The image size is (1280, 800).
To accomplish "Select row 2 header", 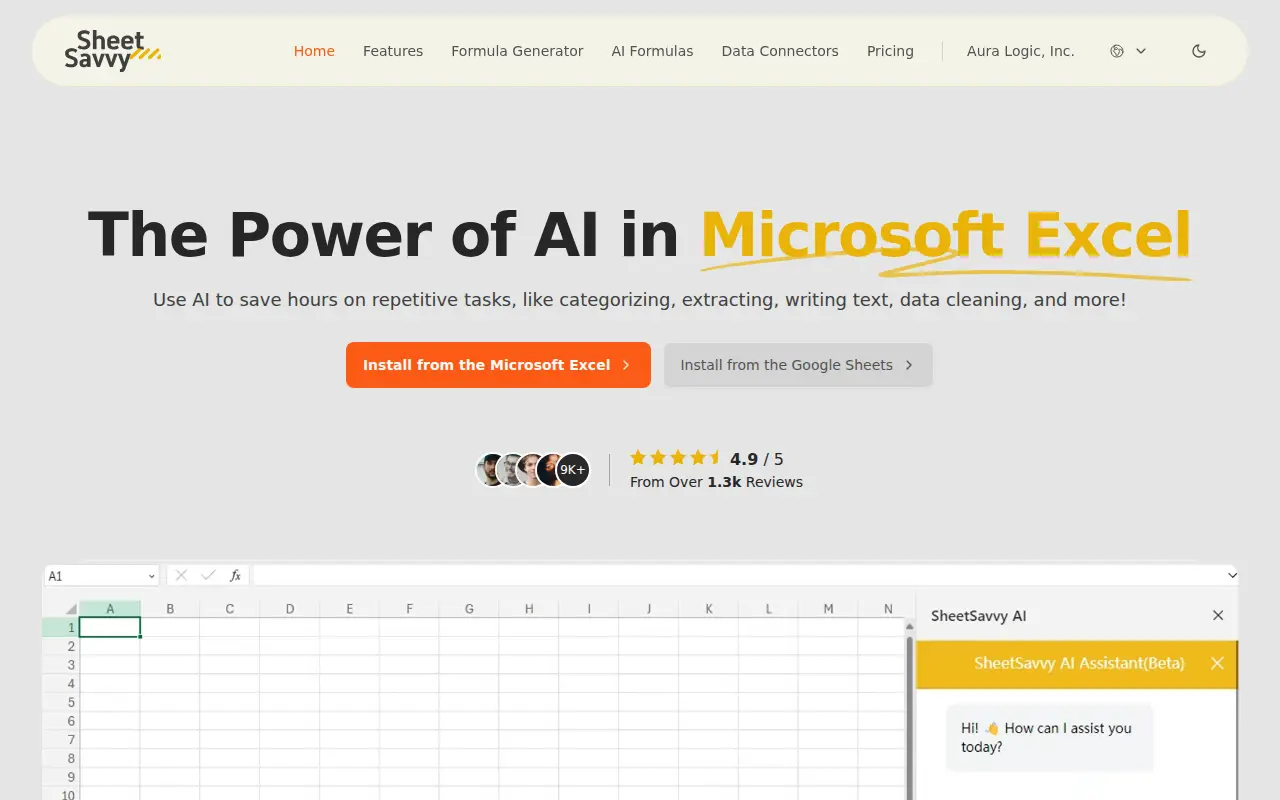I will coord(61,647).
